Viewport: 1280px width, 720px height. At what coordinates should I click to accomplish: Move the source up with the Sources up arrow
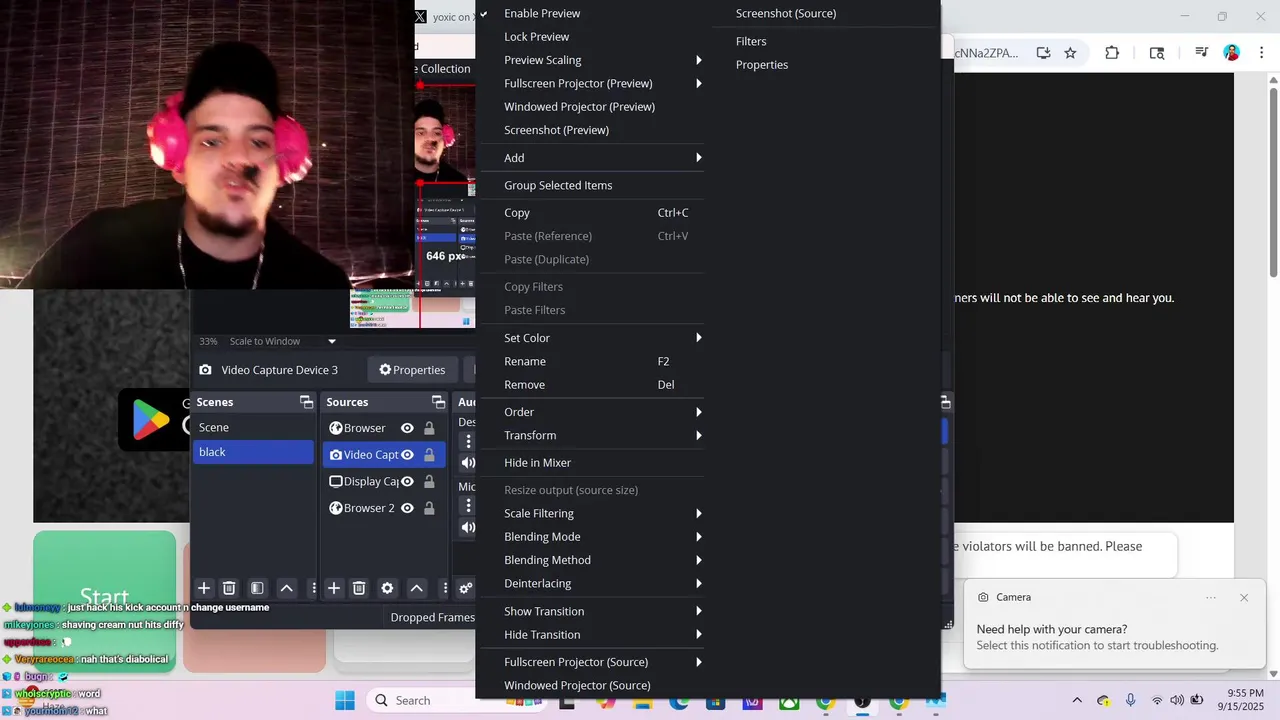pyautogui.click(x=417, y=588)
